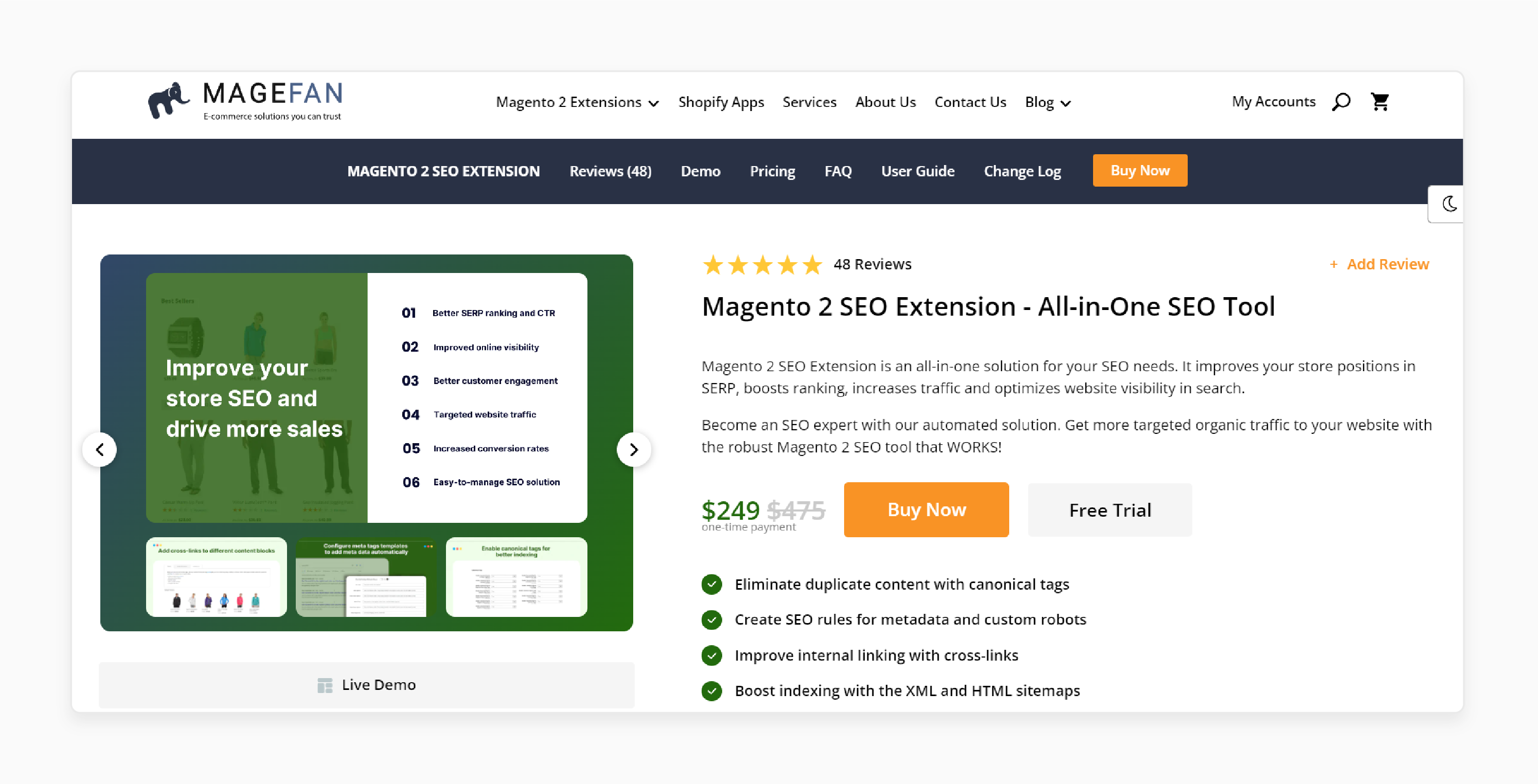
Task: Switch to the Reviews 48 tab
Action: pos(611,171)
